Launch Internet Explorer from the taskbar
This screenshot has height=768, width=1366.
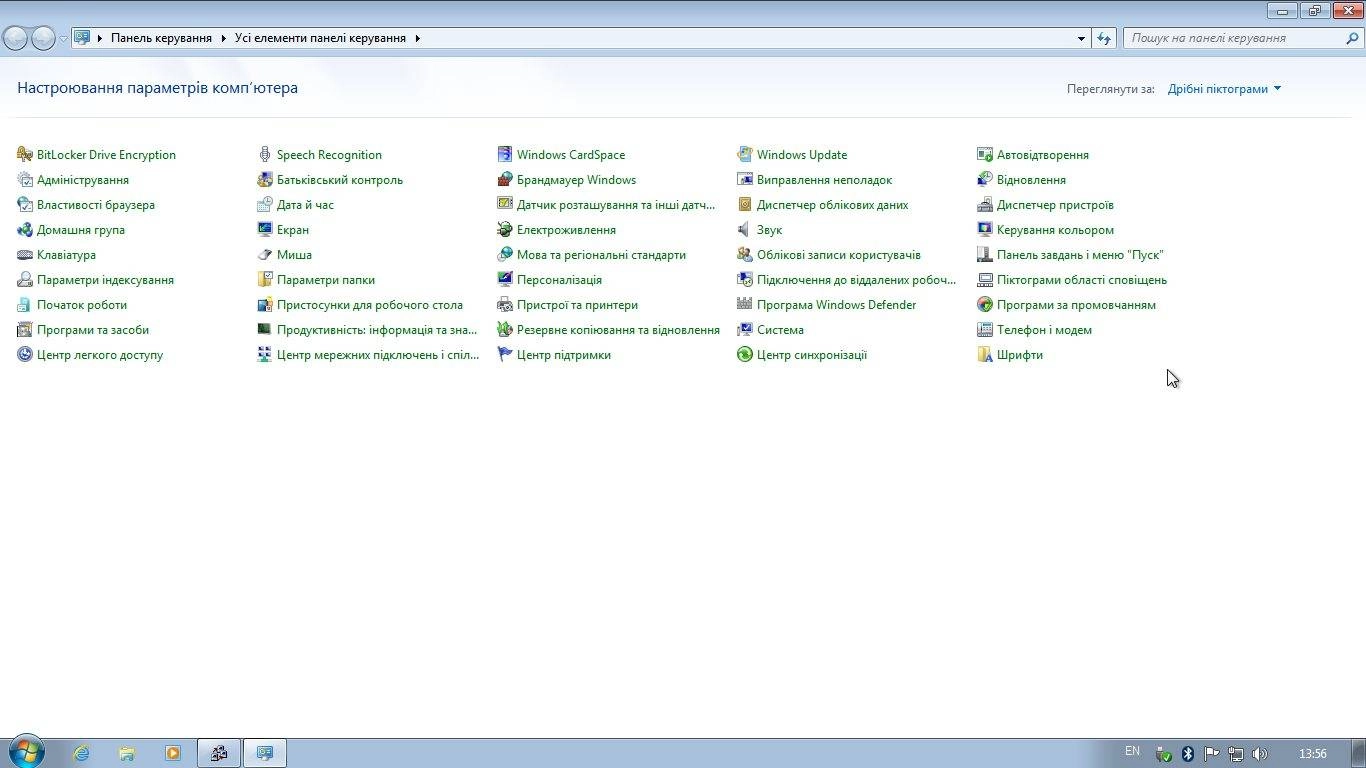[82, 753]
